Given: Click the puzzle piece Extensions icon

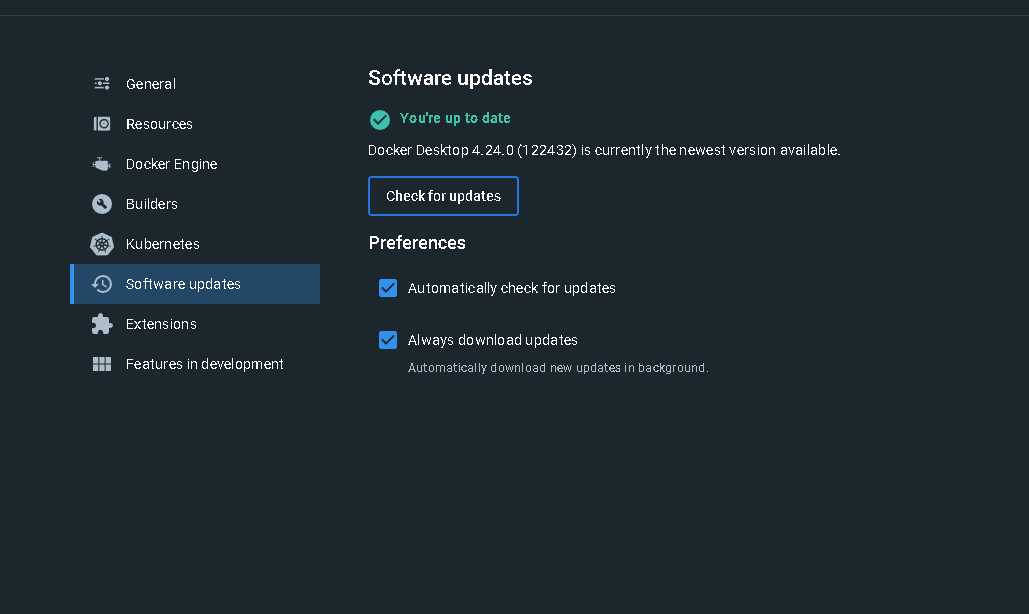Looking at the screenshot, I should tap(102, 324).
